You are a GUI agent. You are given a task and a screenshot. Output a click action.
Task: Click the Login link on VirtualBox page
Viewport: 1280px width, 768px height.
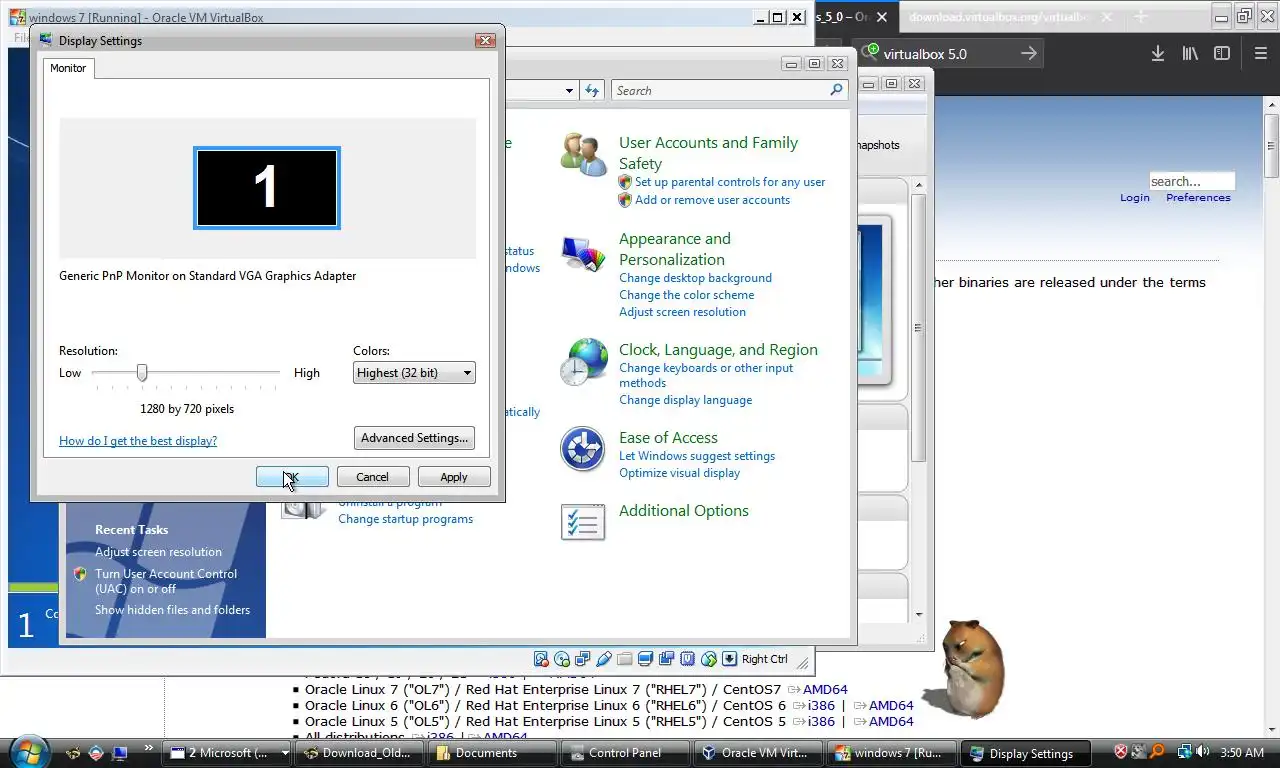pyautogui.click(x=1135, y=198)
